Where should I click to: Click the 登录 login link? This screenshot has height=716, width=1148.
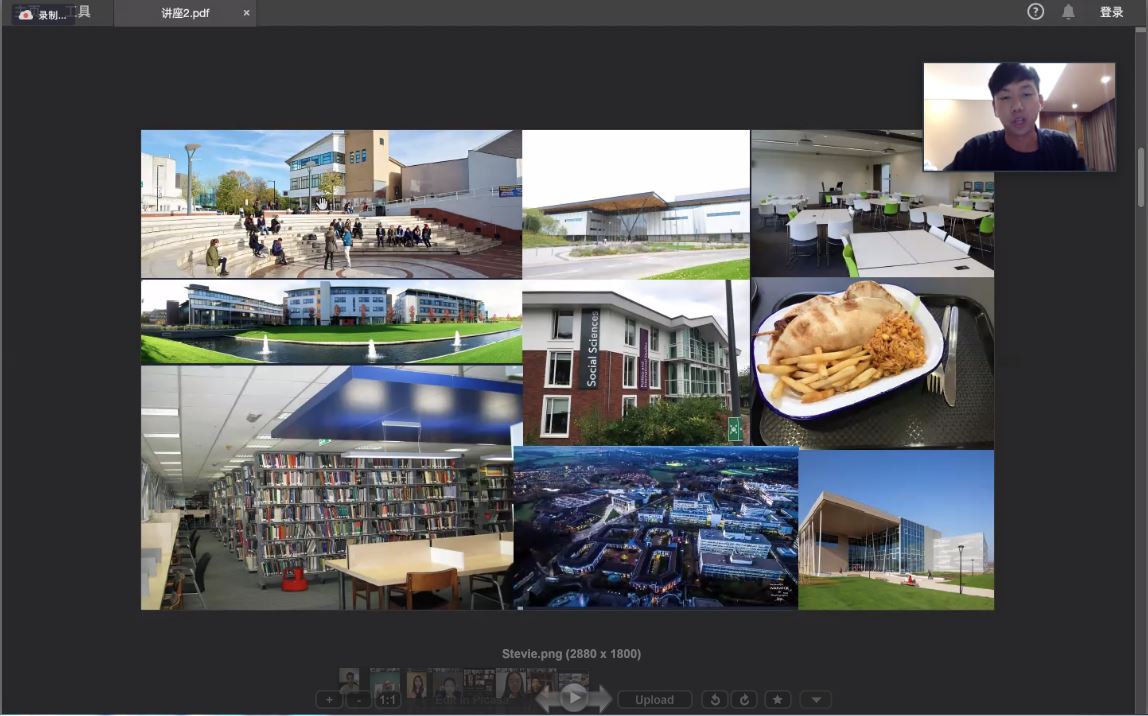1111,12
